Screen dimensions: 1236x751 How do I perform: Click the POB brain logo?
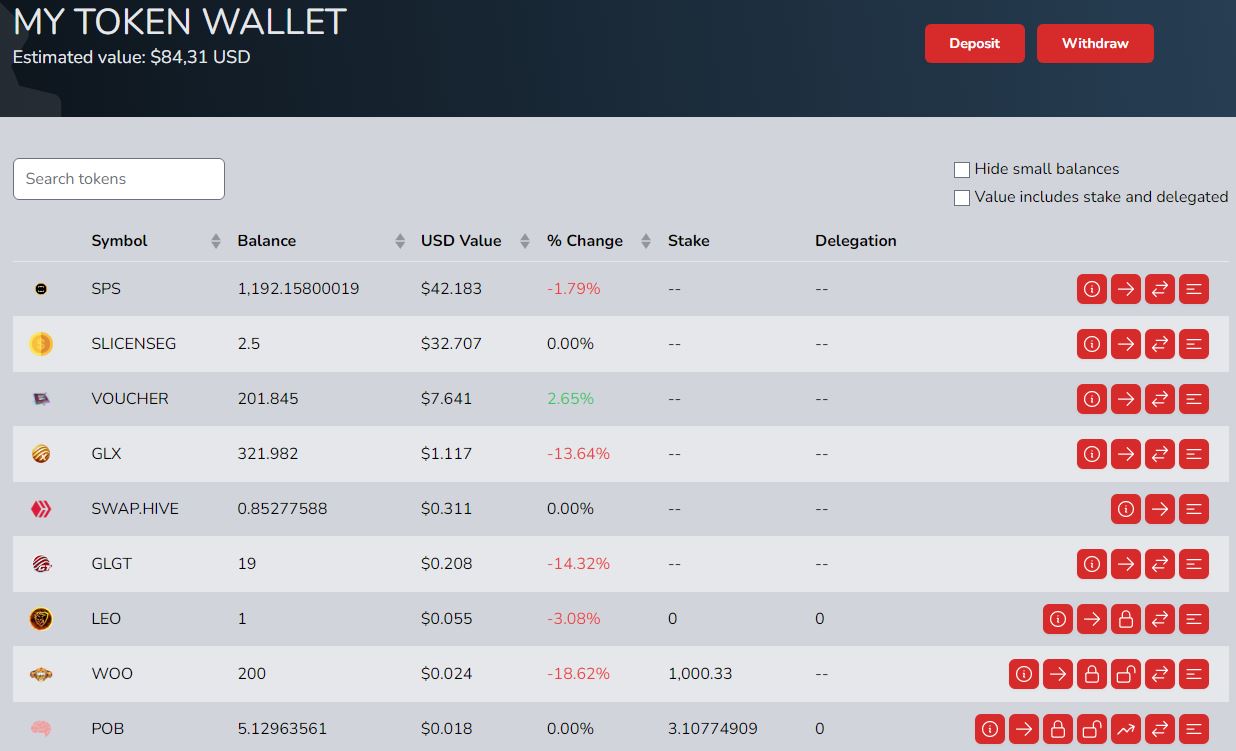[41, 729]
